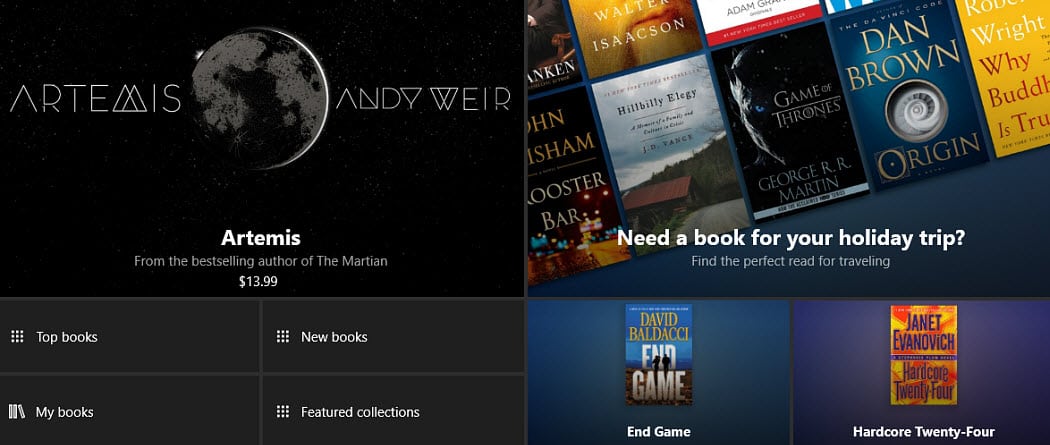This screenshot has height=445, width=1050.
Task: Click the grid icon beside Featured collections
Action: pyautogui.click(x=283, y=412)
